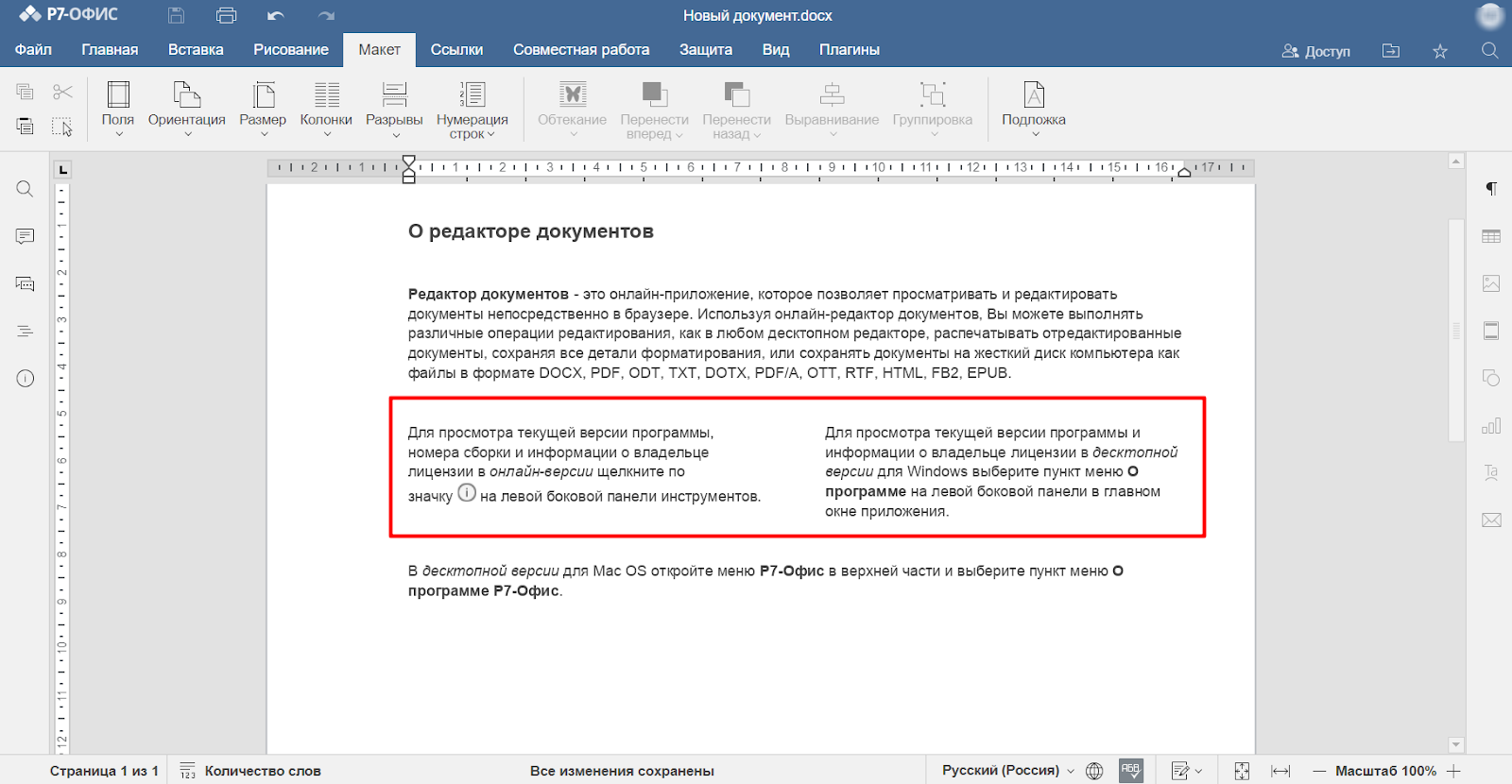Click the Масштаб 100% zoom label
Viewport: 1512px width, 784px height.
[1385, 771]
